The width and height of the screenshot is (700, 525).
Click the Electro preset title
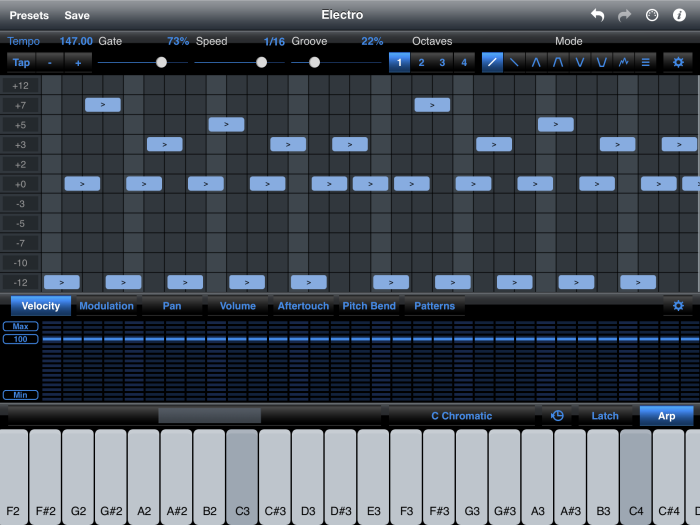(342, 15)
